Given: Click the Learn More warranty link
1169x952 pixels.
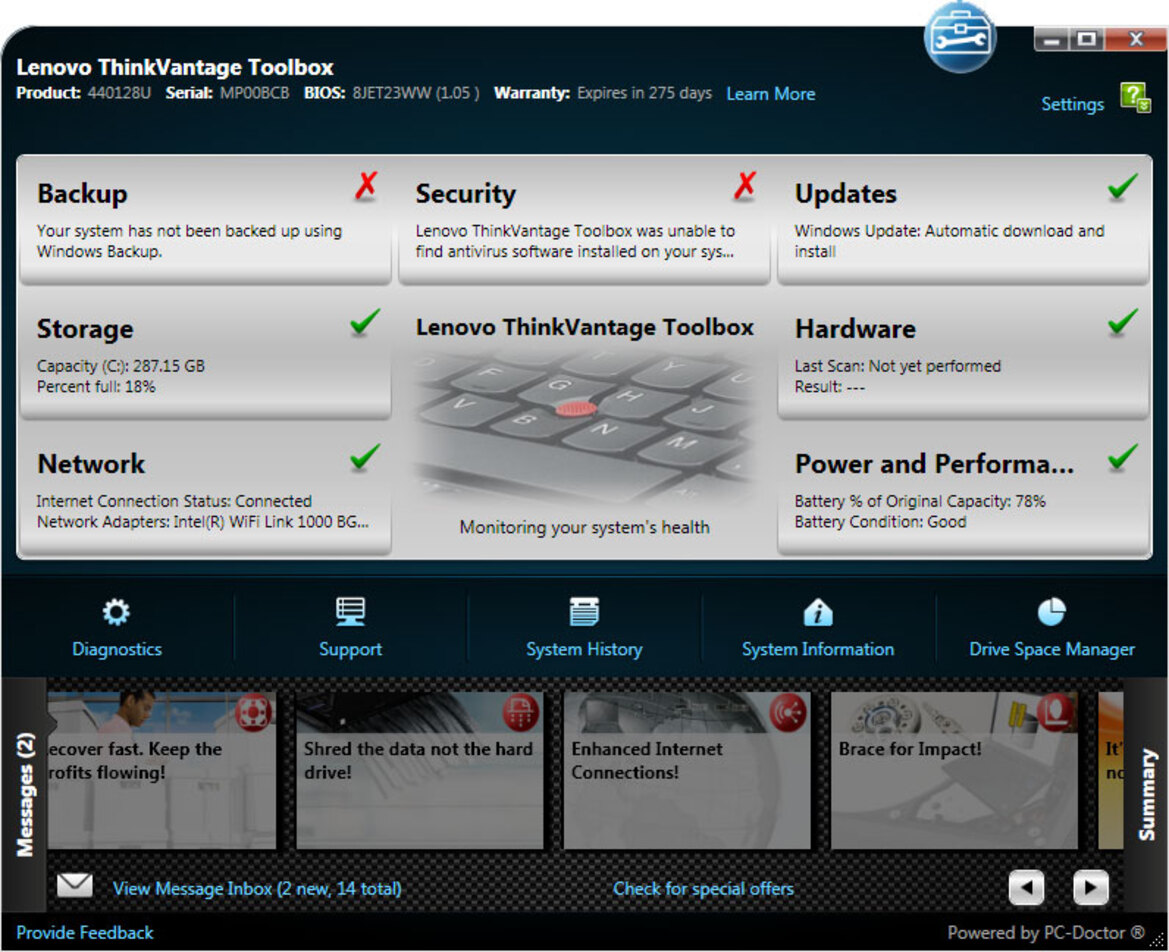Looking at the screenshot, I should click(770, 94).
